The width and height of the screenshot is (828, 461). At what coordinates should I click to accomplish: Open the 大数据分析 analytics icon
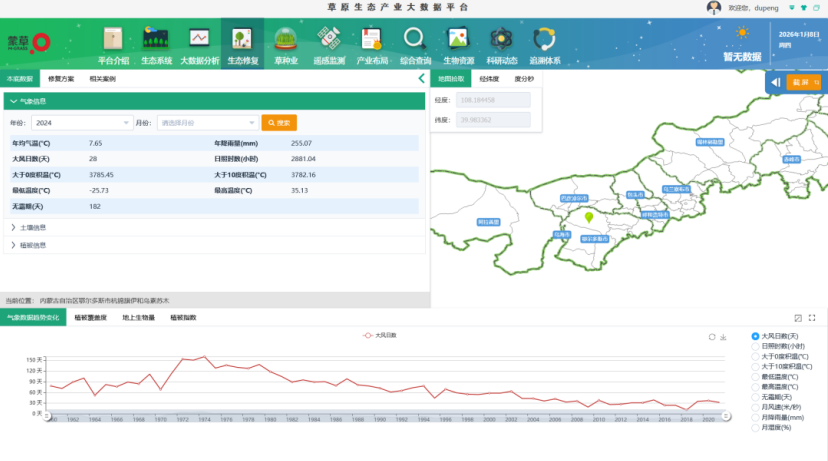[x=199, y=39]
